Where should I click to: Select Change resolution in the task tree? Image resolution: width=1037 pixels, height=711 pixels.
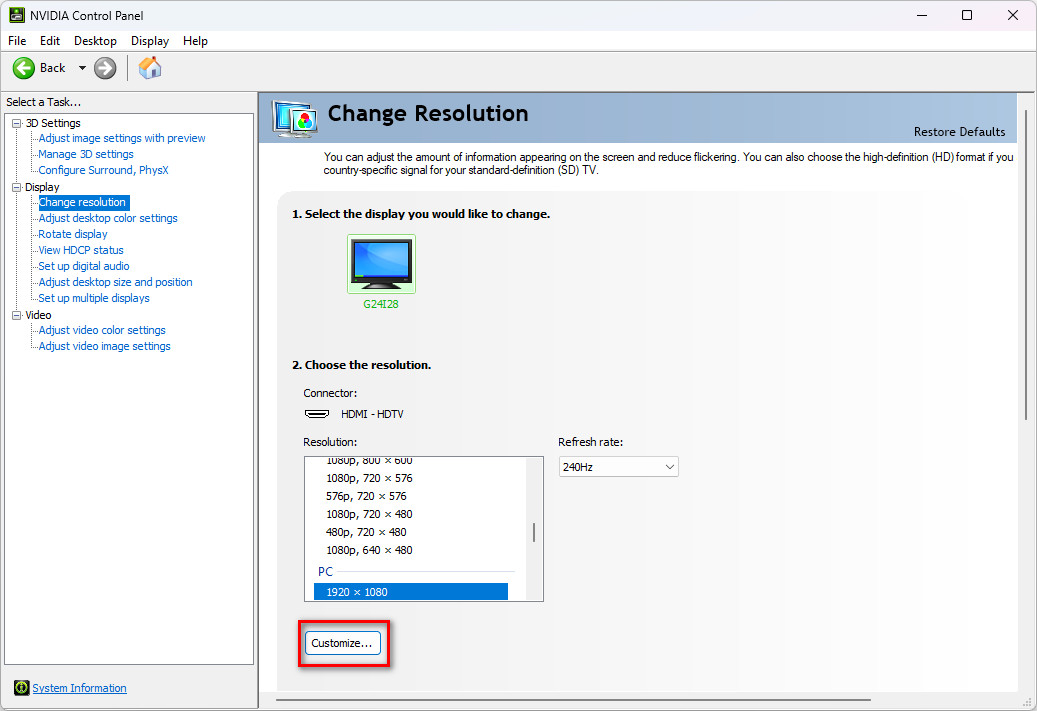coord(83,202)
